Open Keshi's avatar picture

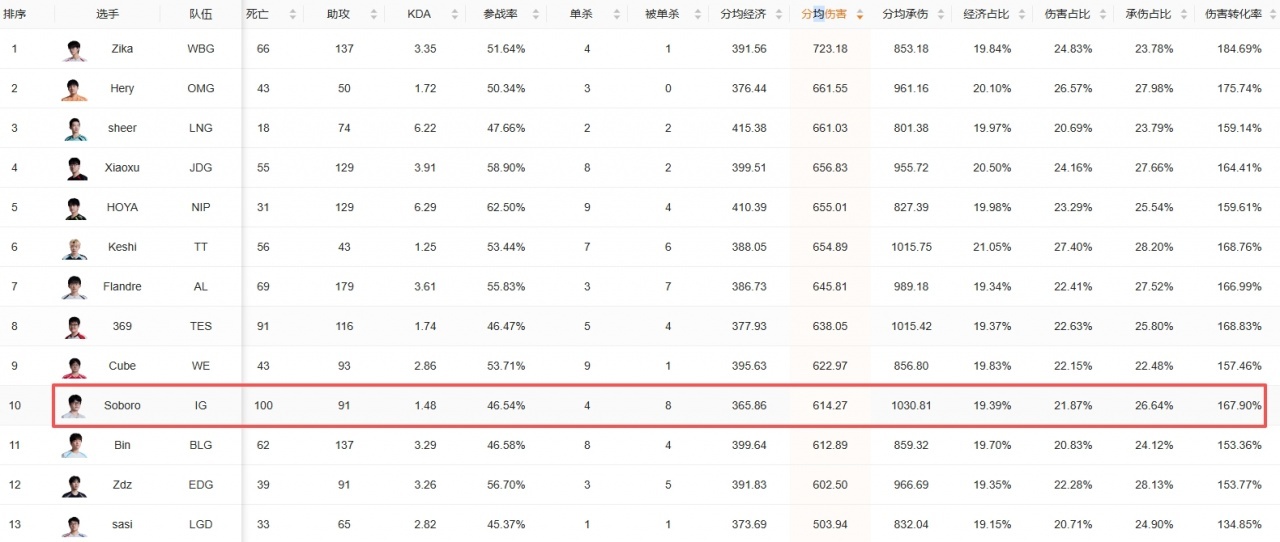point(74,247)
